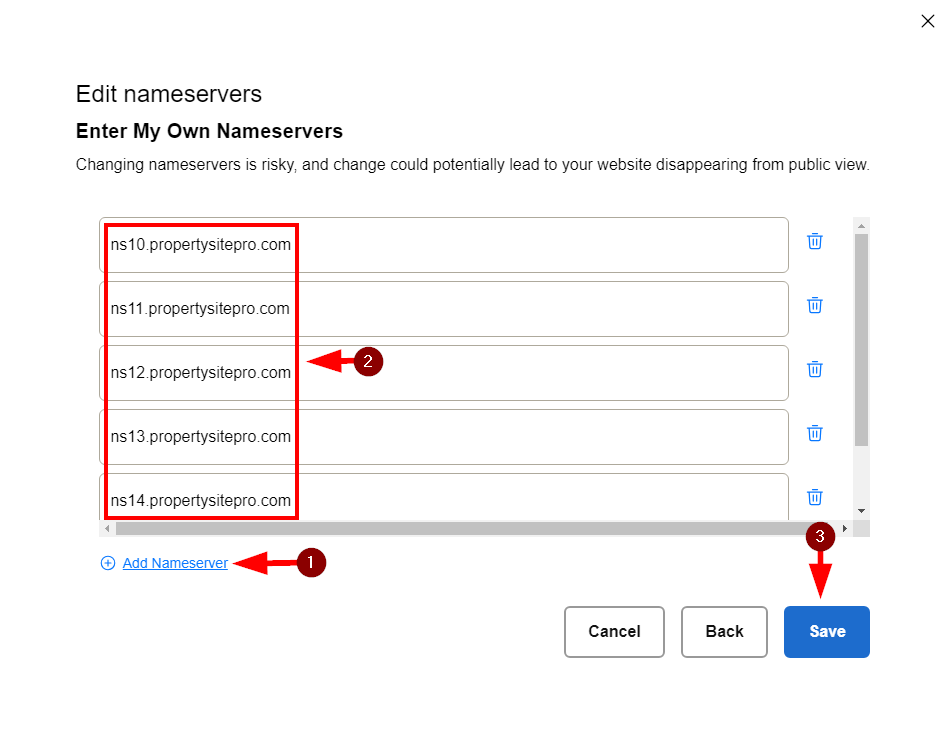Delete the ns13.propertysitepro.com nameserver
950x738 pixels.
click(815, 433)
